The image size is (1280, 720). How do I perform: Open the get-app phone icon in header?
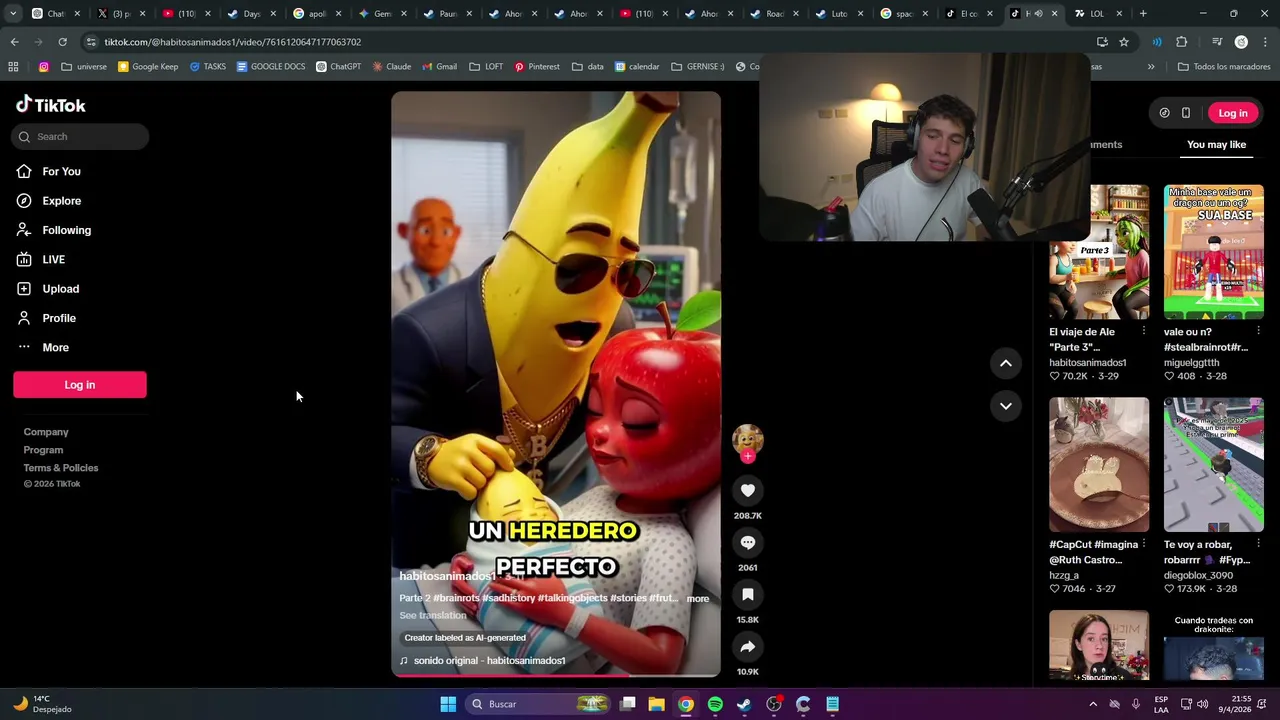(x=1186, y=113)
